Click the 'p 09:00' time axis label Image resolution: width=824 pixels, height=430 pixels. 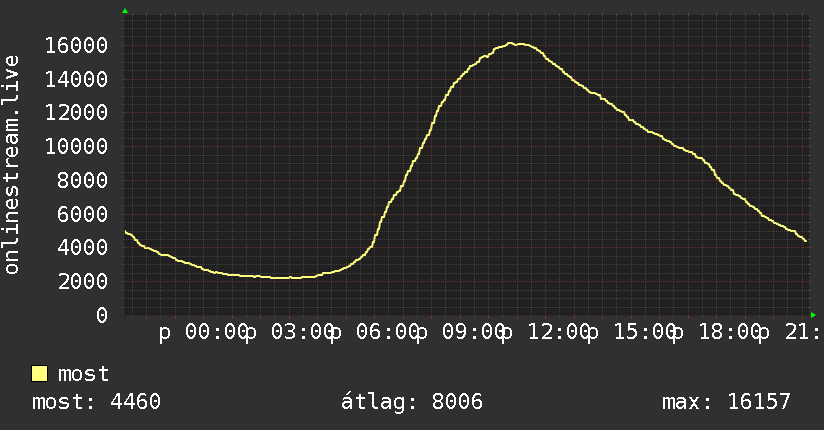click(x=460, y=333)
